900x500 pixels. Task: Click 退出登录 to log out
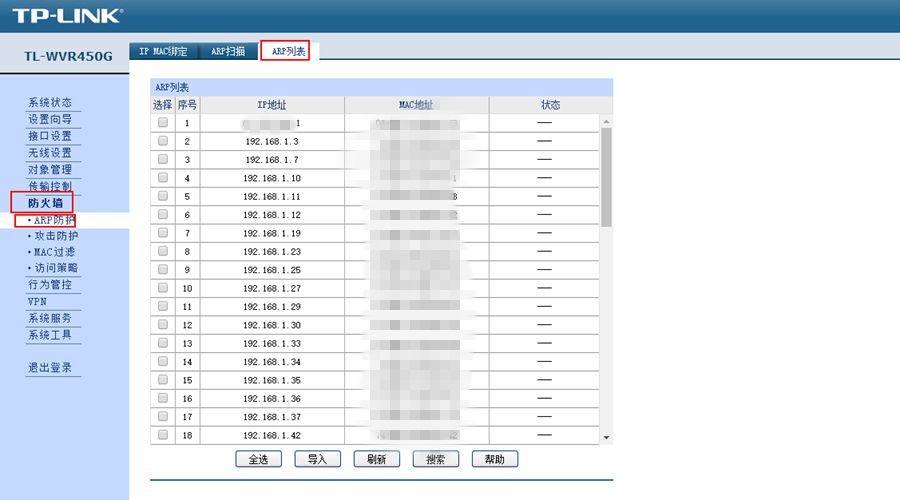[x=50, y=368]
